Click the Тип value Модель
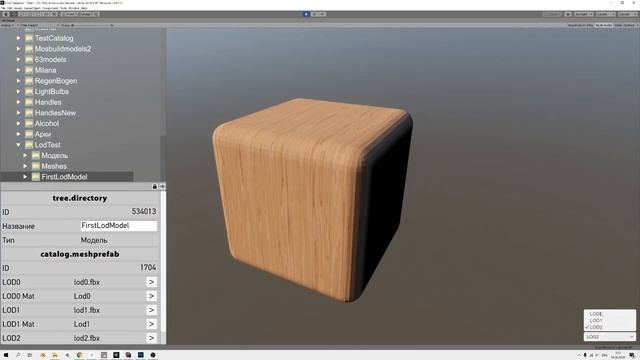Image resolution: width=640 pixels, height=360 pixels. click(x=94, y=240)
